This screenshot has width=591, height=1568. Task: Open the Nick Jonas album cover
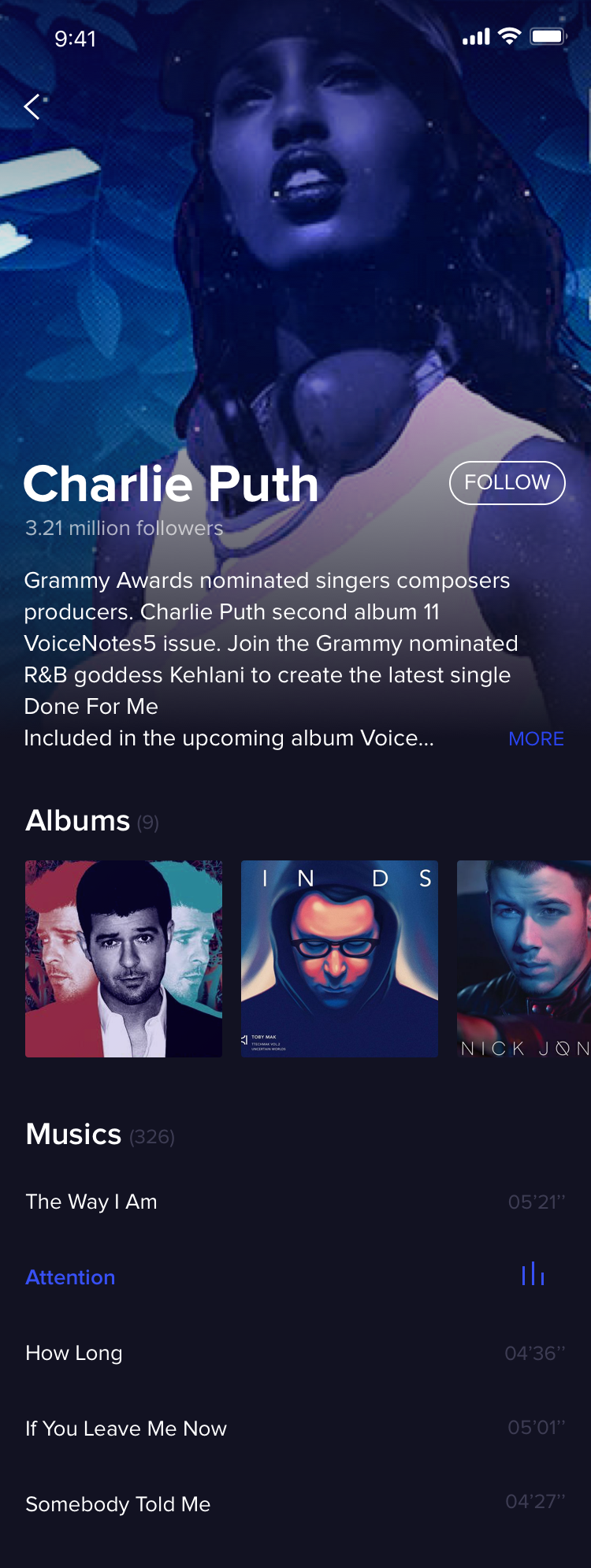tap(524, 958)
